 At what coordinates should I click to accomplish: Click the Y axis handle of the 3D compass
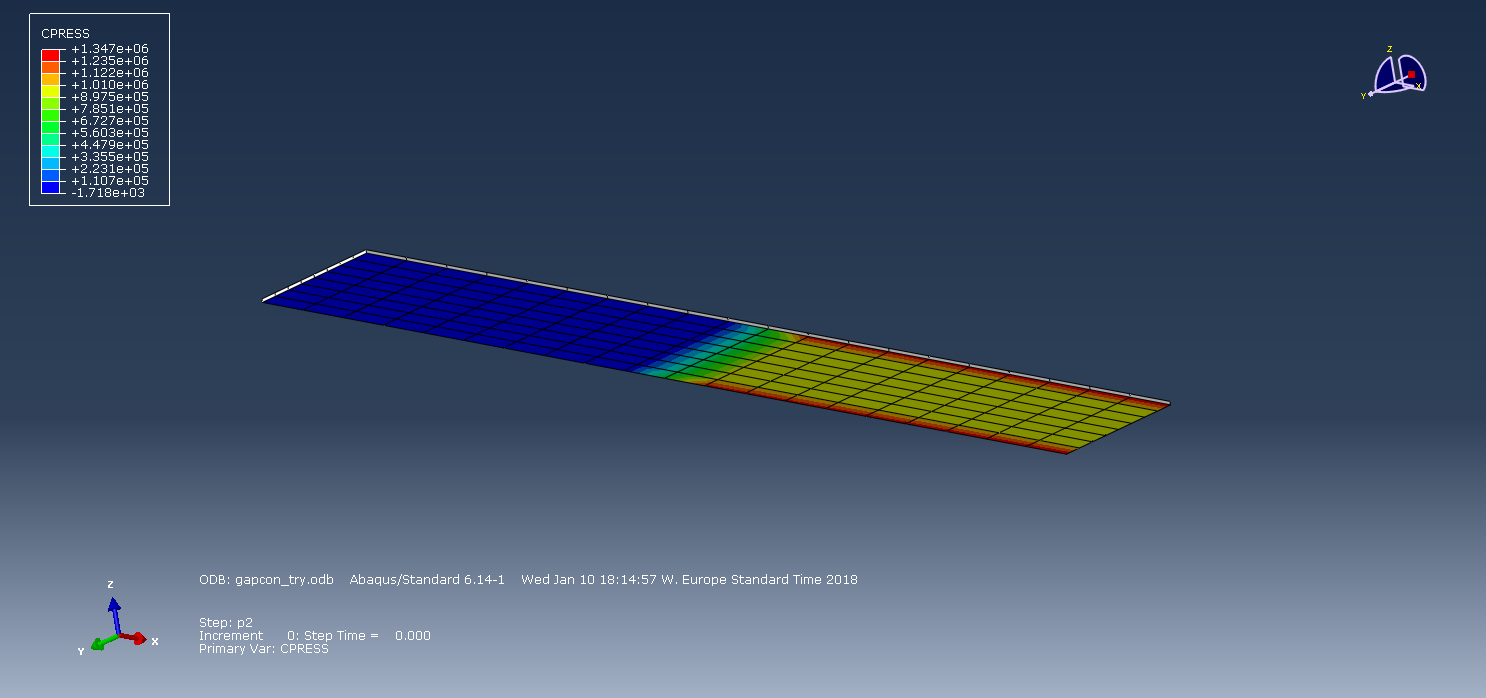[x=1371, y=94]
